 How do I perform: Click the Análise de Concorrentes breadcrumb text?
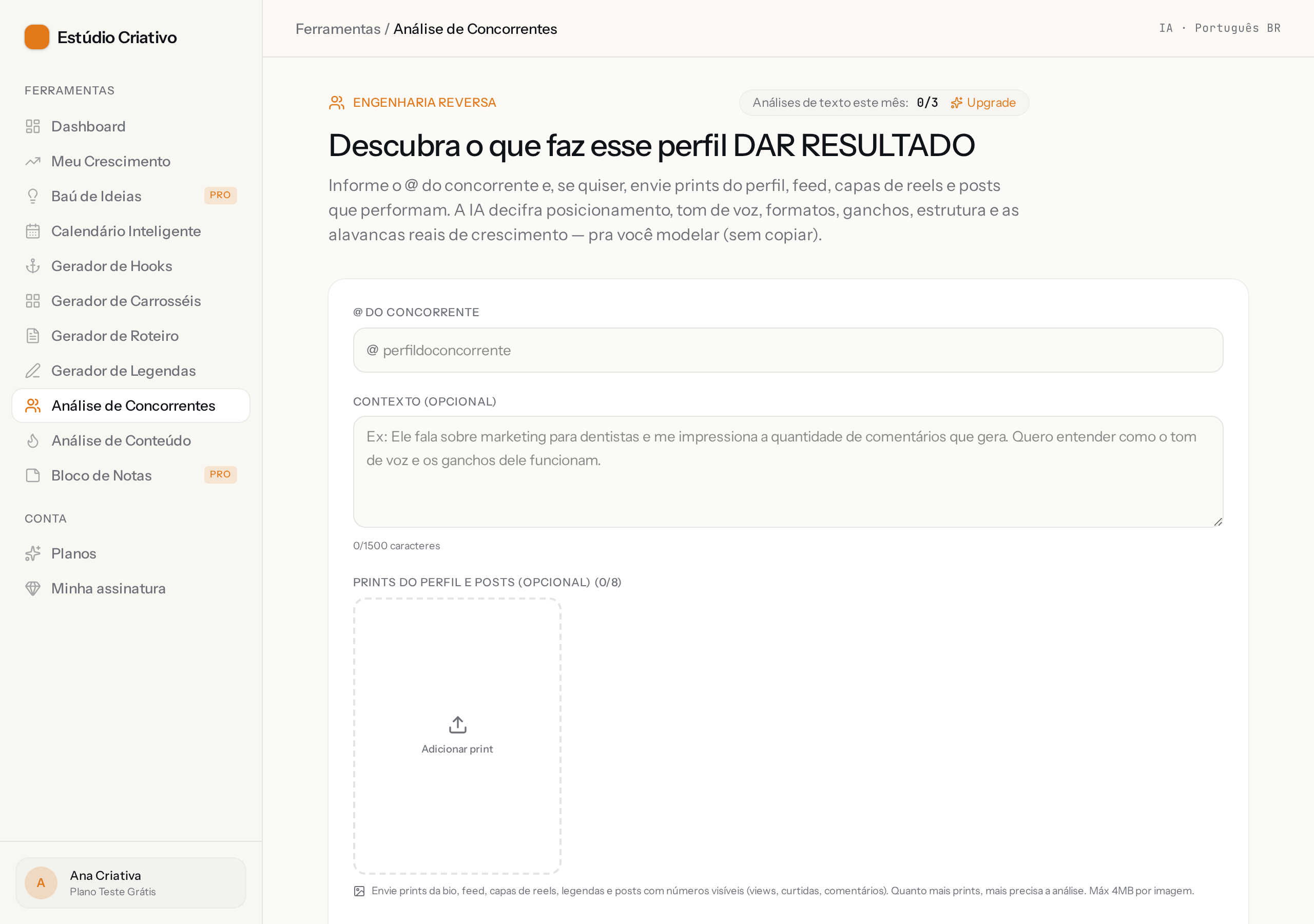click(475, 29)
